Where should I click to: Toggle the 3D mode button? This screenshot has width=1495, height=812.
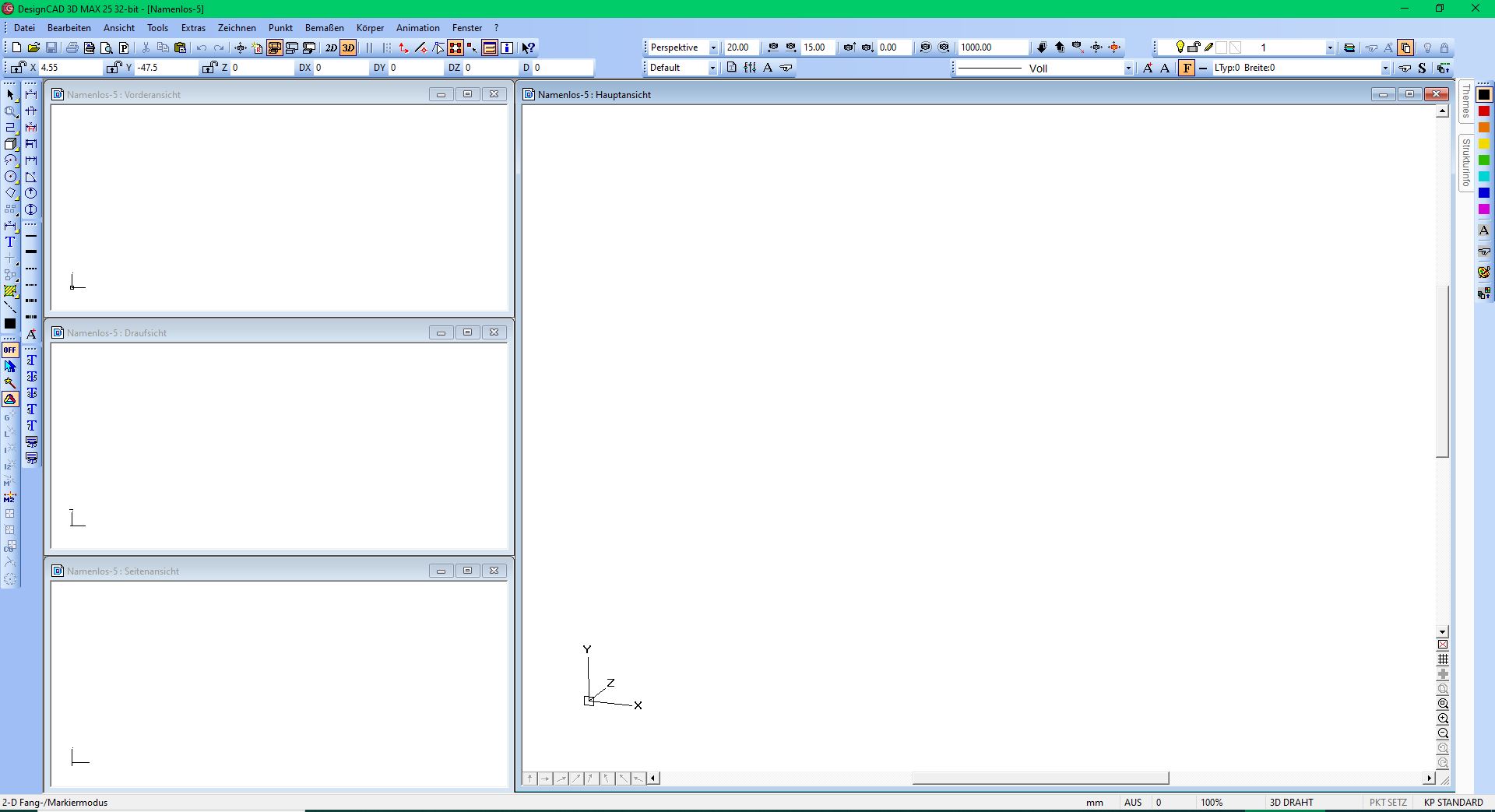pos(348,47)
